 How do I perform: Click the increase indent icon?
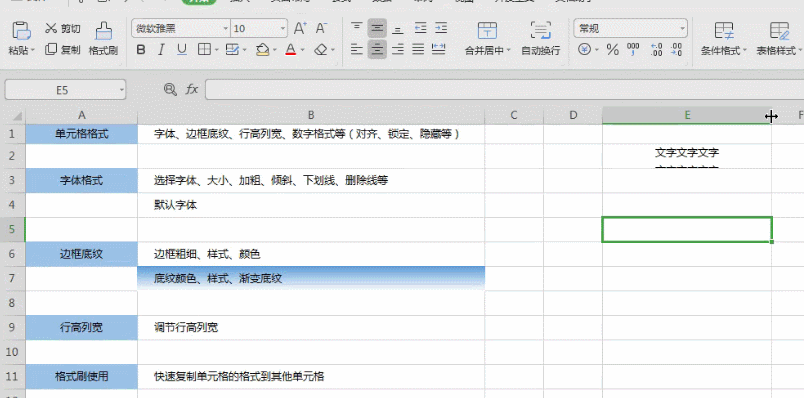pyautogui.click(x=441, y=28)
